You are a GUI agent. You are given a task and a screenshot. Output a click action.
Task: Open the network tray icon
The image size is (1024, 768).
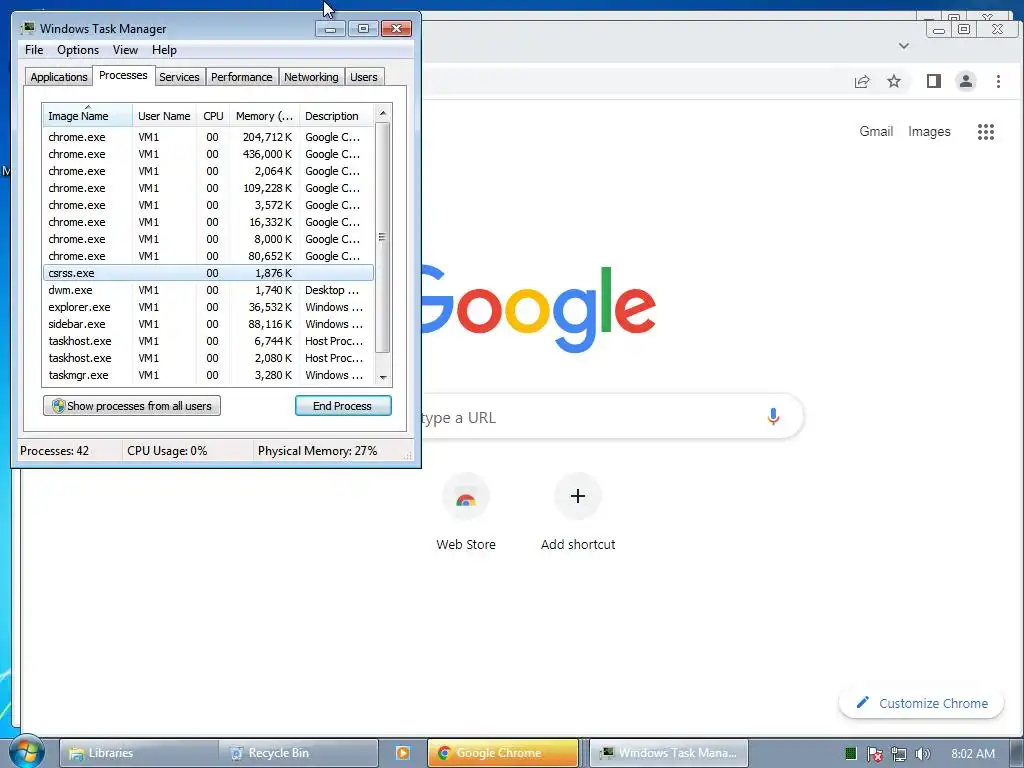tap(899, 754)
